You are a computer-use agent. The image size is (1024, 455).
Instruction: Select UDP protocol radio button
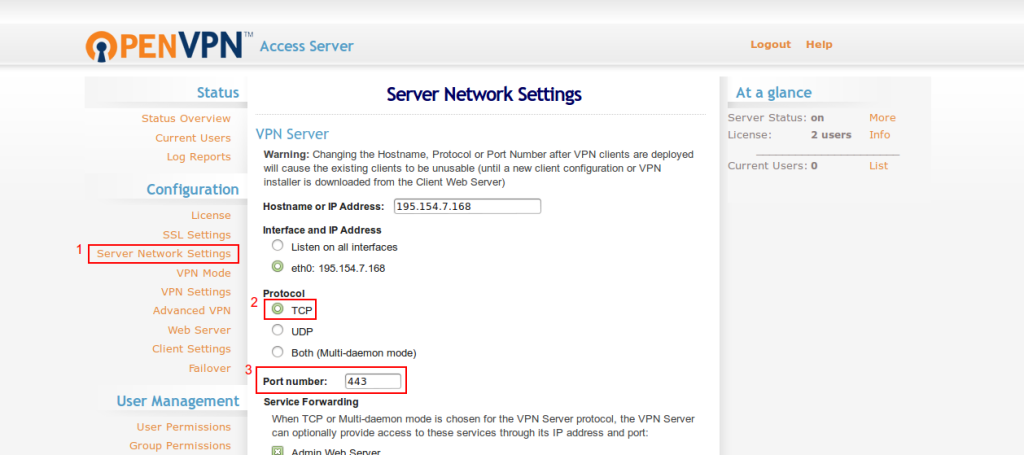click(278, 330)
